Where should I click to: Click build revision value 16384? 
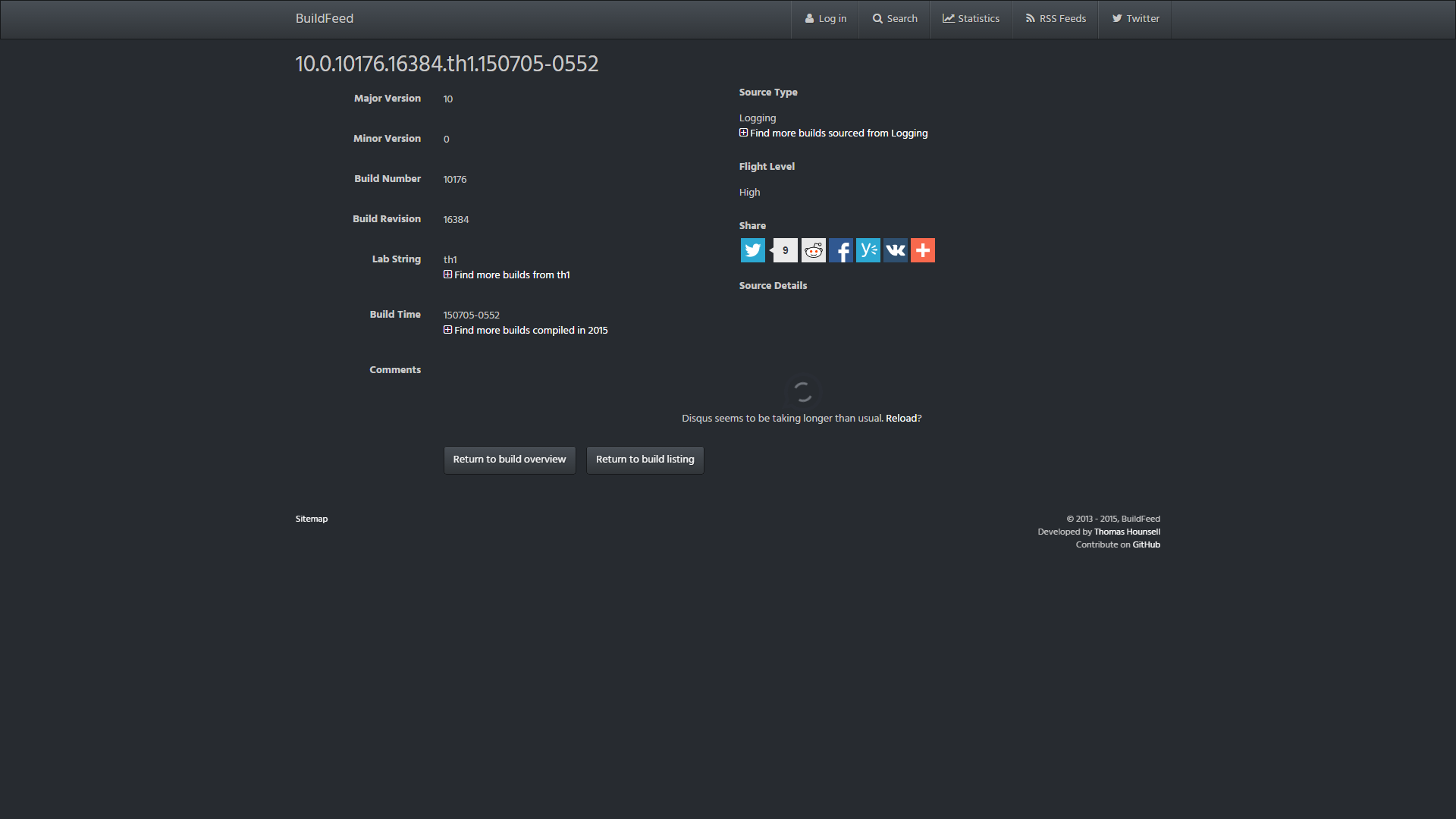pos(456,220)
